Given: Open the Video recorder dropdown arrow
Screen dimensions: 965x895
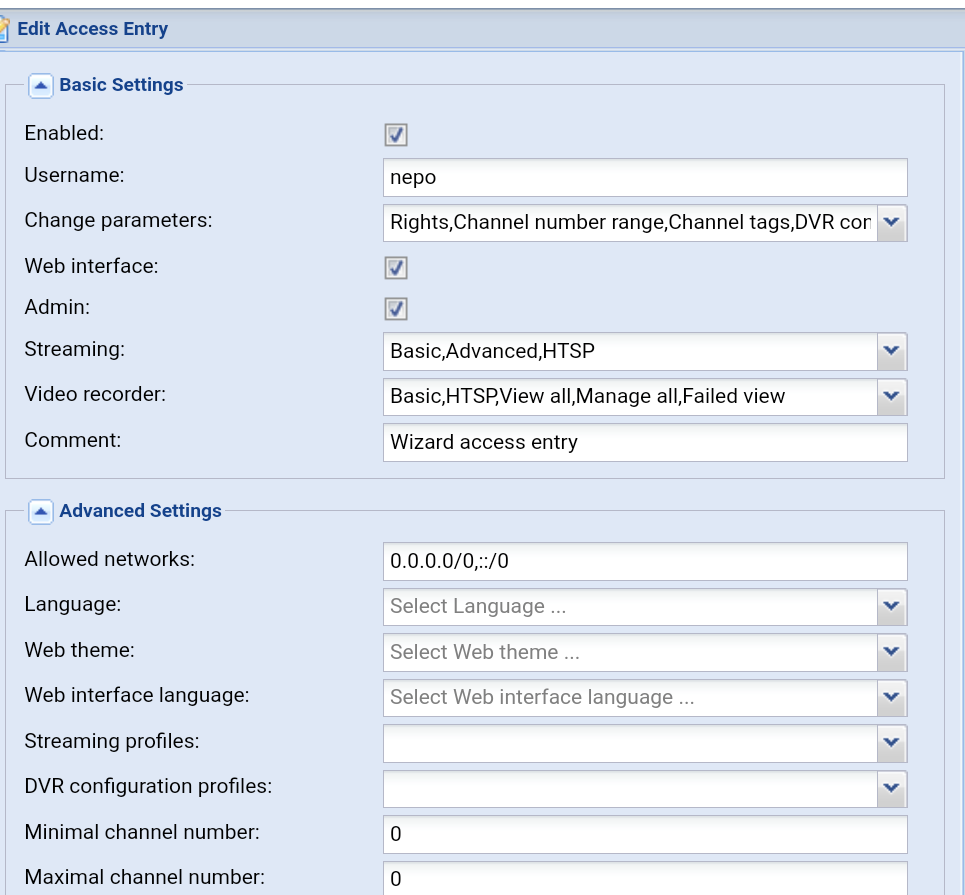Looking at the screenshot, I should coord(892,396).
